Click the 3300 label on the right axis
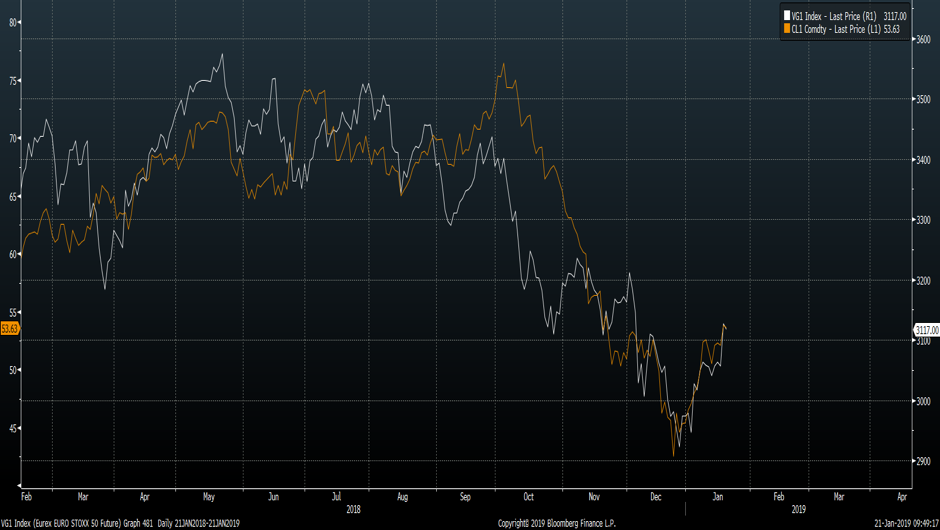940x530 pixels. pyautogui.click(x=923, y=220)
